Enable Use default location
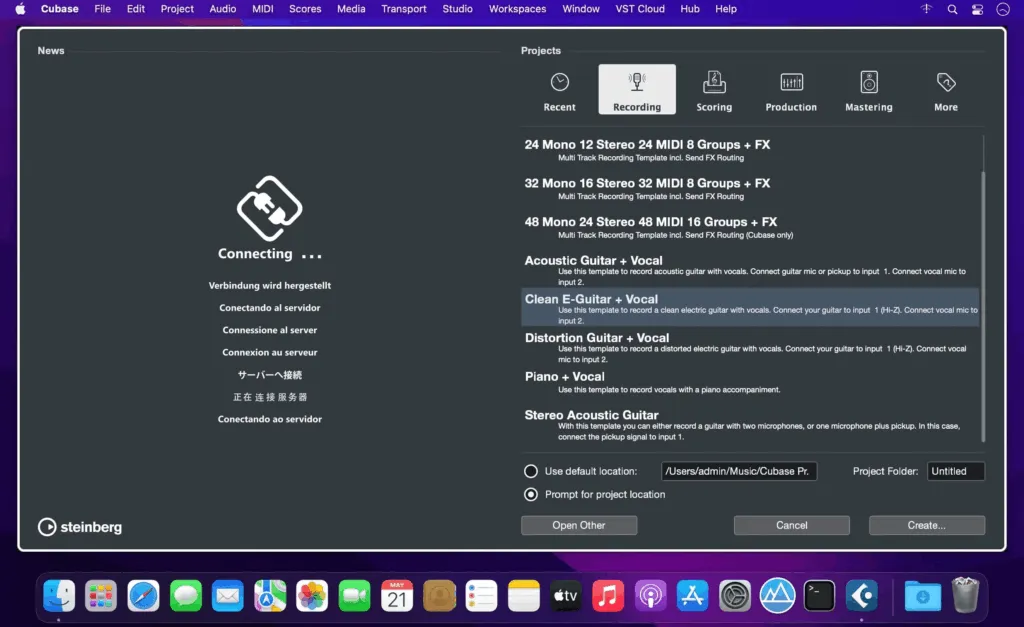Screen dimensions: 1024x627 point(529,471)
